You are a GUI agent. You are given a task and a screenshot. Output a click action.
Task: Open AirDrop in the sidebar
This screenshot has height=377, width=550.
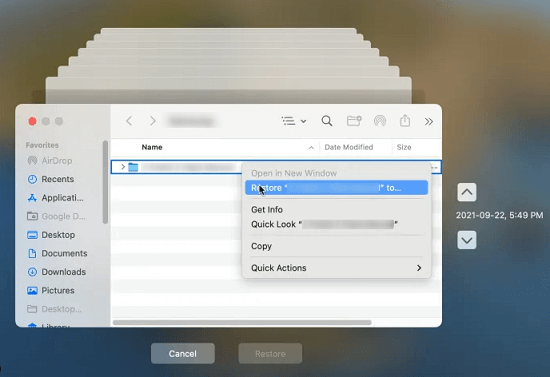[57, 161]
